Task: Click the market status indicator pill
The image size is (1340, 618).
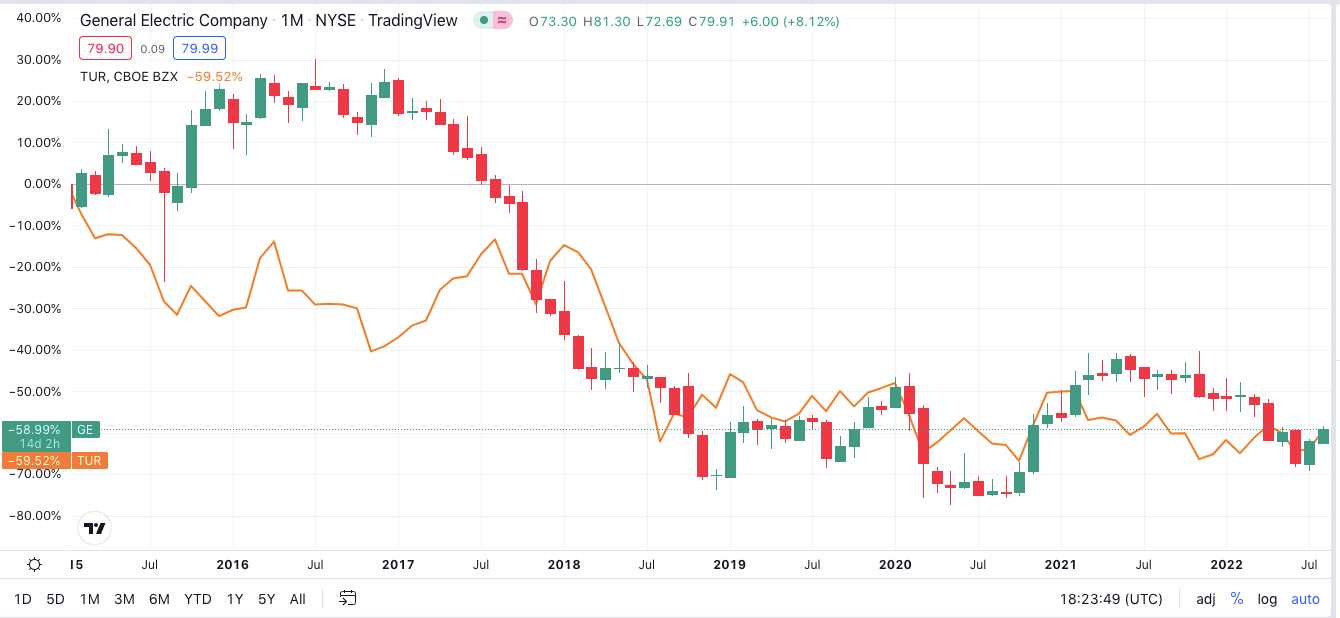Action: 494,20
